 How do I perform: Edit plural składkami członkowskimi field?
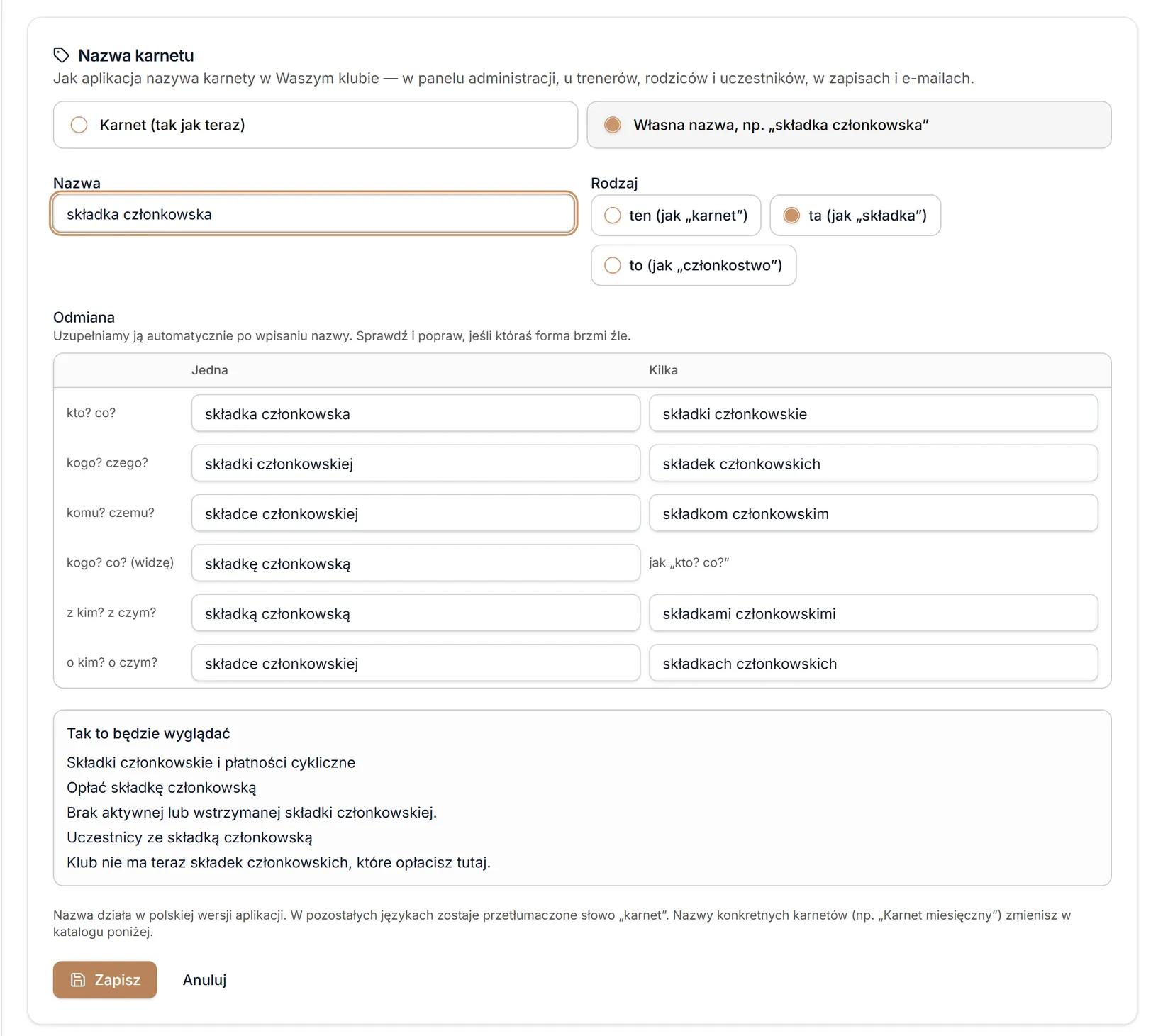874,613
